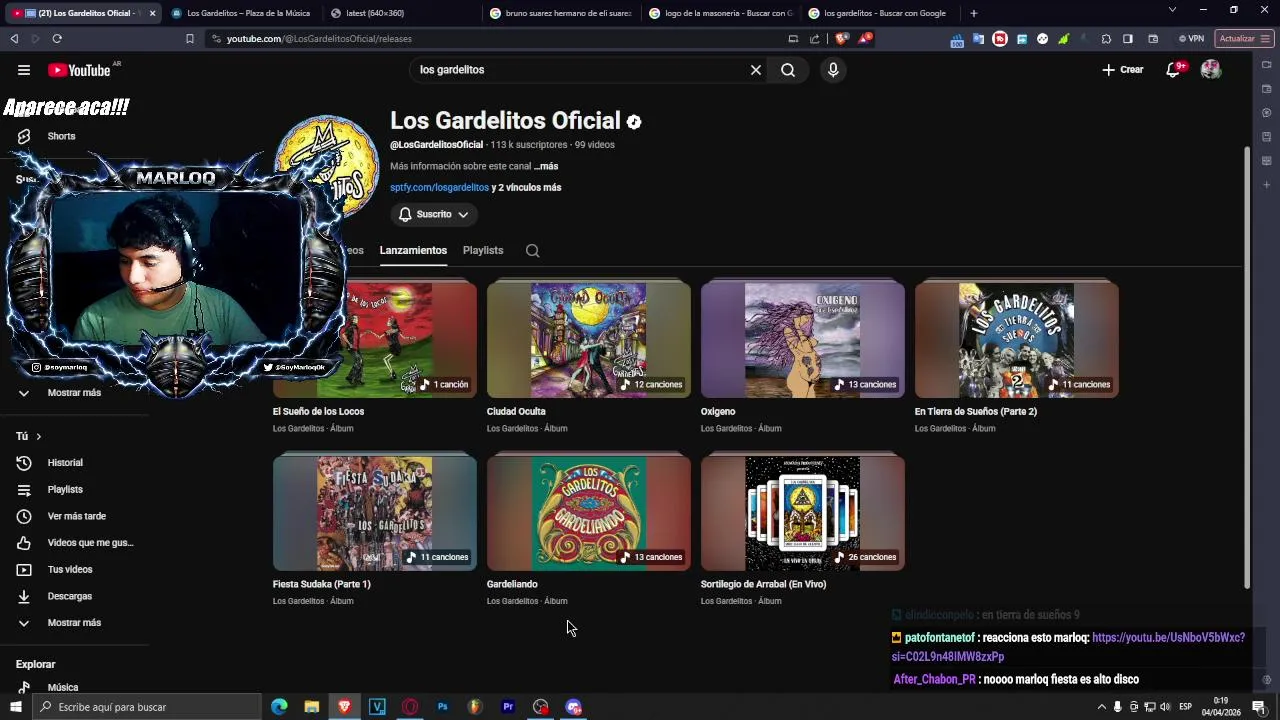Go back with the browser arrow

pos(14,39)
